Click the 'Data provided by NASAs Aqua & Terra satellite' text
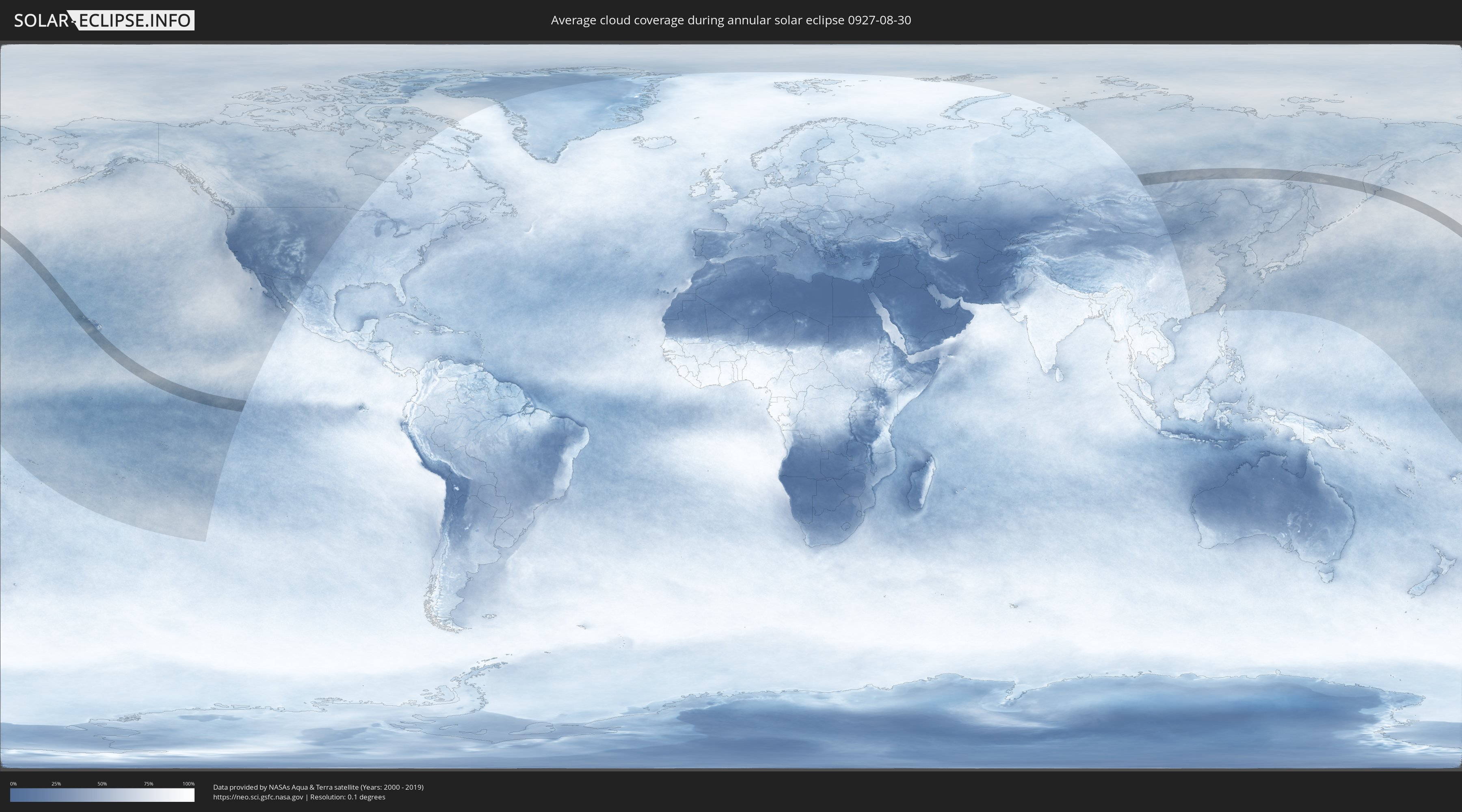1462x812 pixels. click(285, 787)
